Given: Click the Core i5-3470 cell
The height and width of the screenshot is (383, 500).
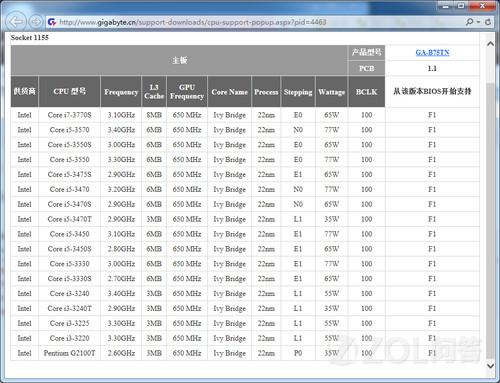Looking at the screenshot, I should pyautogui.click(x=69, y=189).
